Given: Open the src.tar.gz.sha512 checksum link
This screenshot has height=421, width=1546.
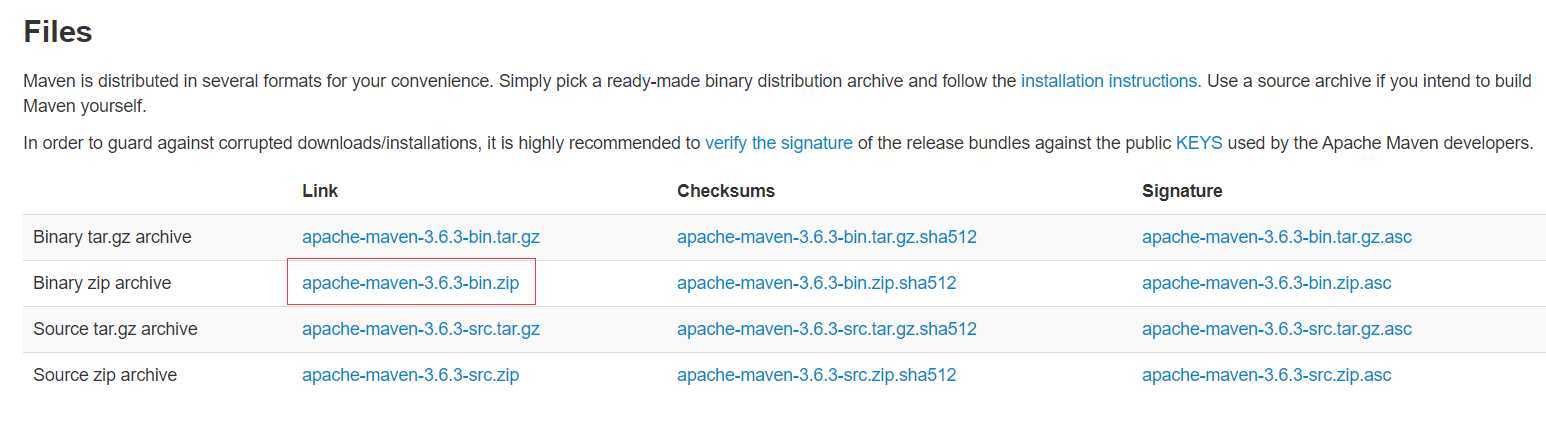Looking at the screenshot, I should click(826, 329).
